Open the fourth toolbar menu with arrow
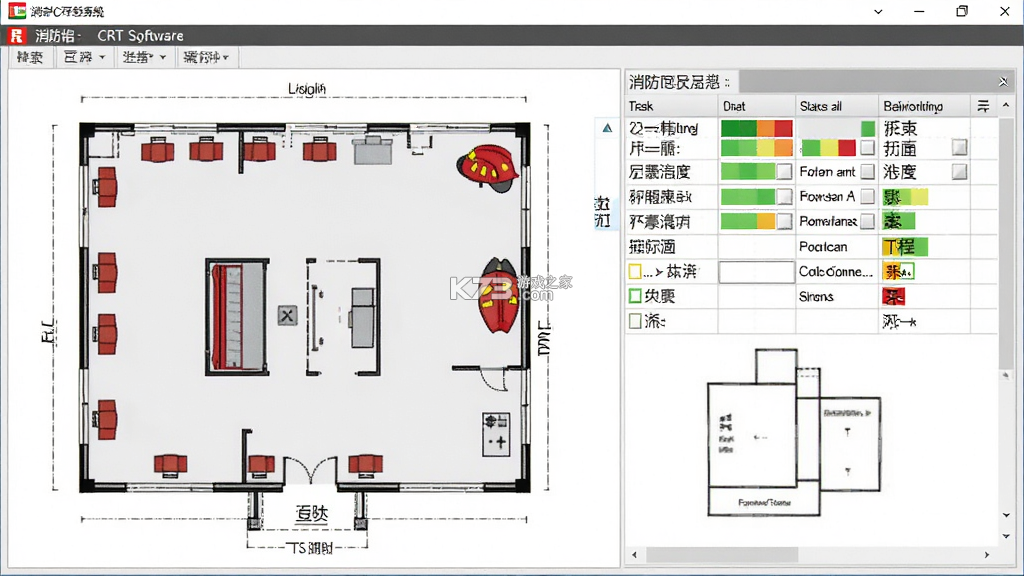This screenshot has height=576, width=1024. click(206, 57)
